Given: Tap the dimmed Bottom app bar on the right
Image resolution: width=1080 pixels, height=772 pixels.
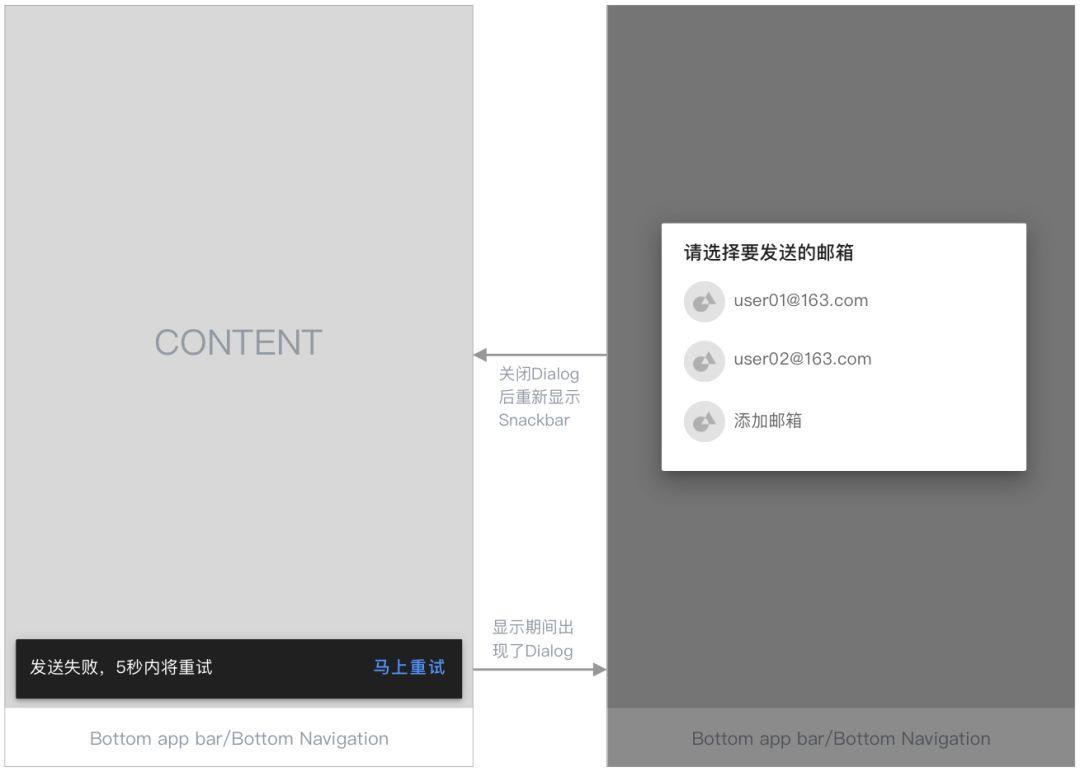Looking at the screenshot, I should [841, 739].
